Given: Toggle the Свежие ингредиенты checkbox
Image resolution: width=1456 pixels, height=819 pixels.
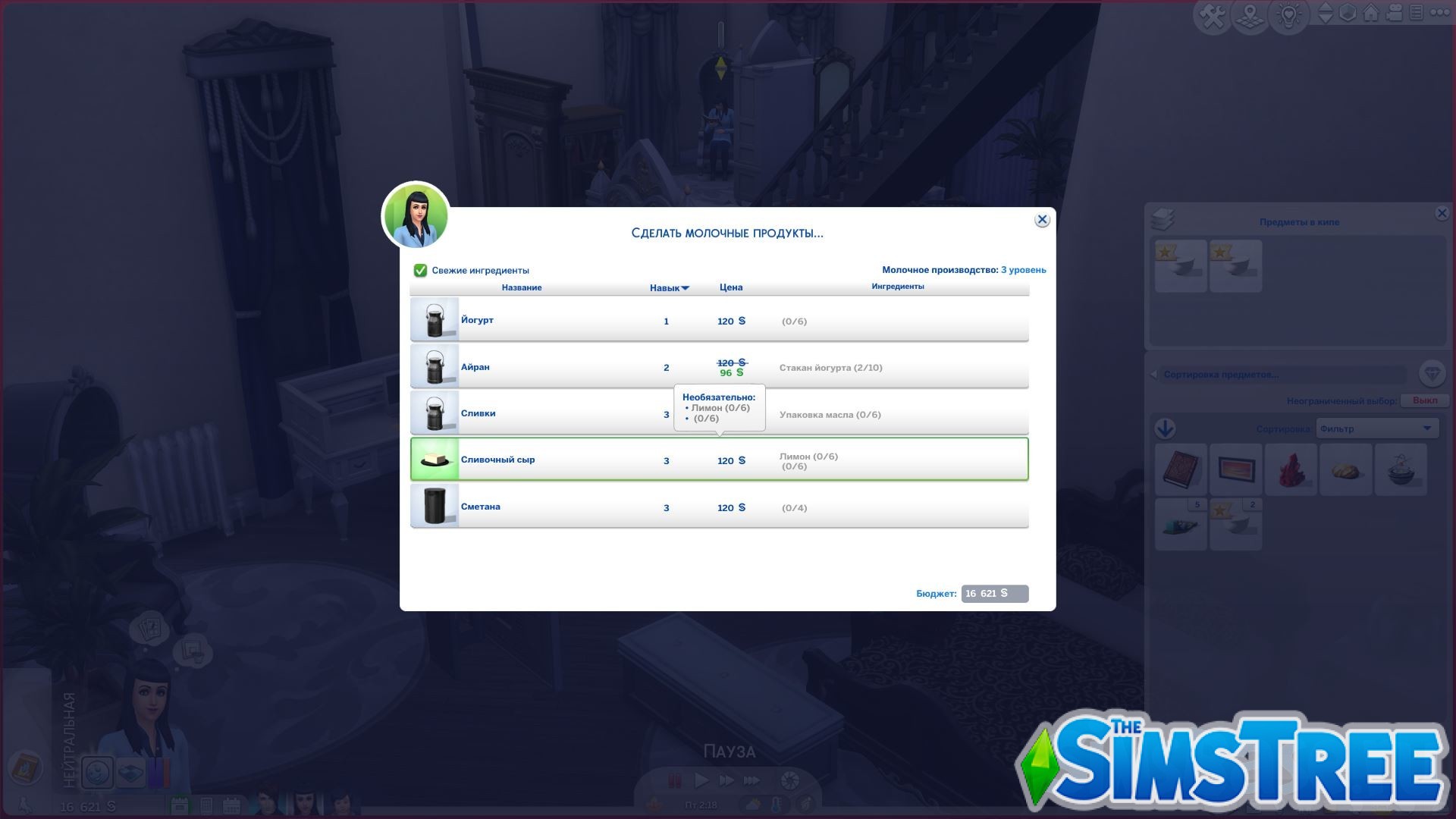Looking at the screenshot, I should click(x=420, y=270).
